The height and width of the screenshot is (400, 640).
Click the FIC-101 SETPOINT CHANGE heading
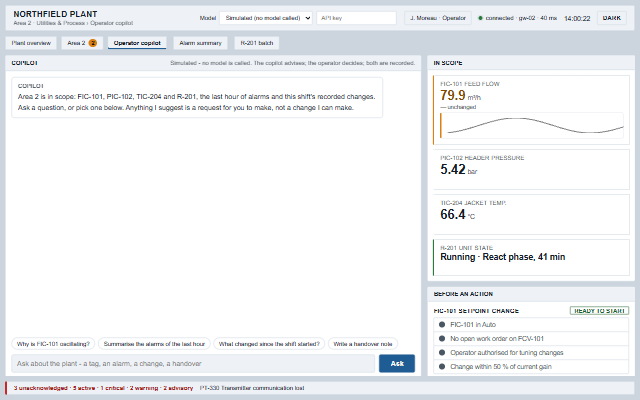click(476, 311)
